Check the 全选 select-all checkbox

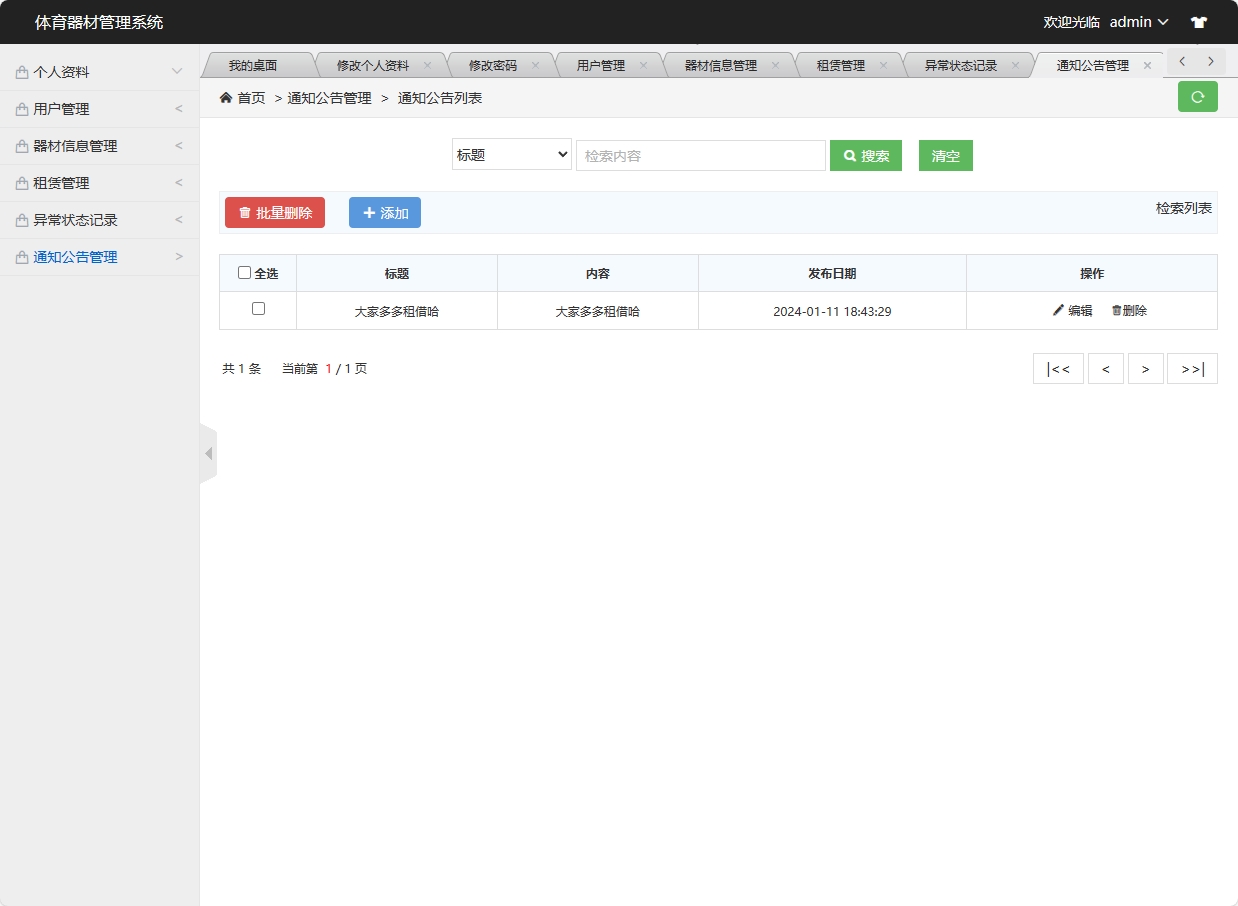[244, 272]
